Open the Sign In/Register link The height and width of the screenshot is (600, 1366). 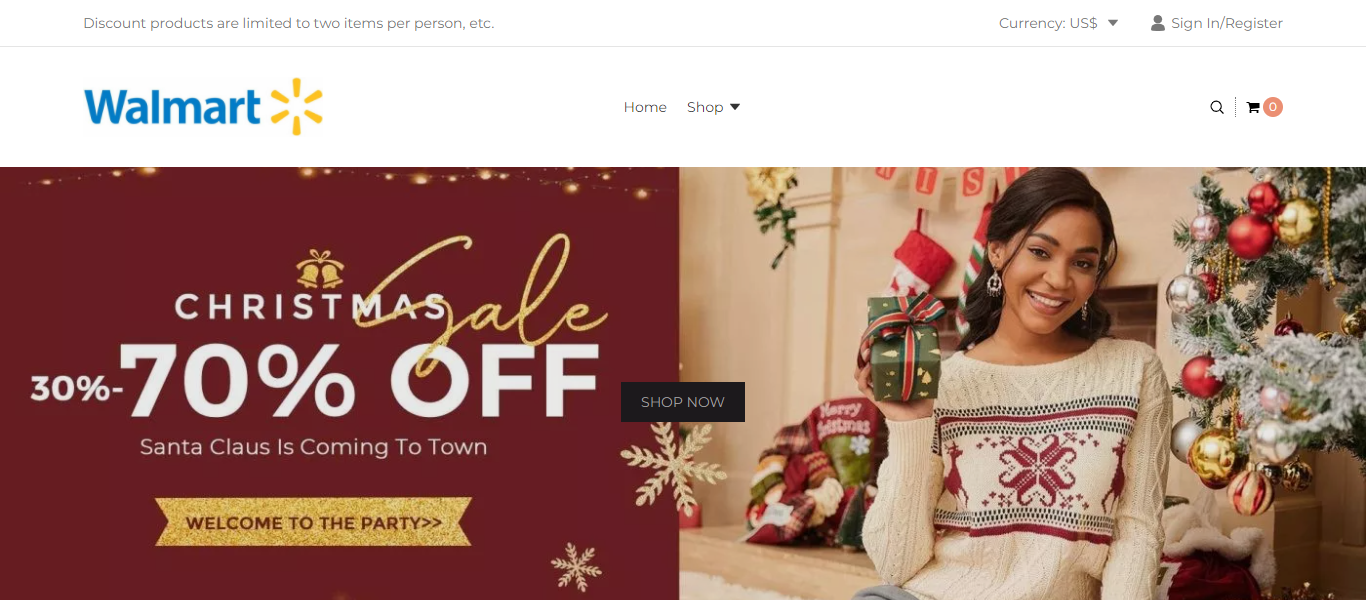tap(1227, 23)
